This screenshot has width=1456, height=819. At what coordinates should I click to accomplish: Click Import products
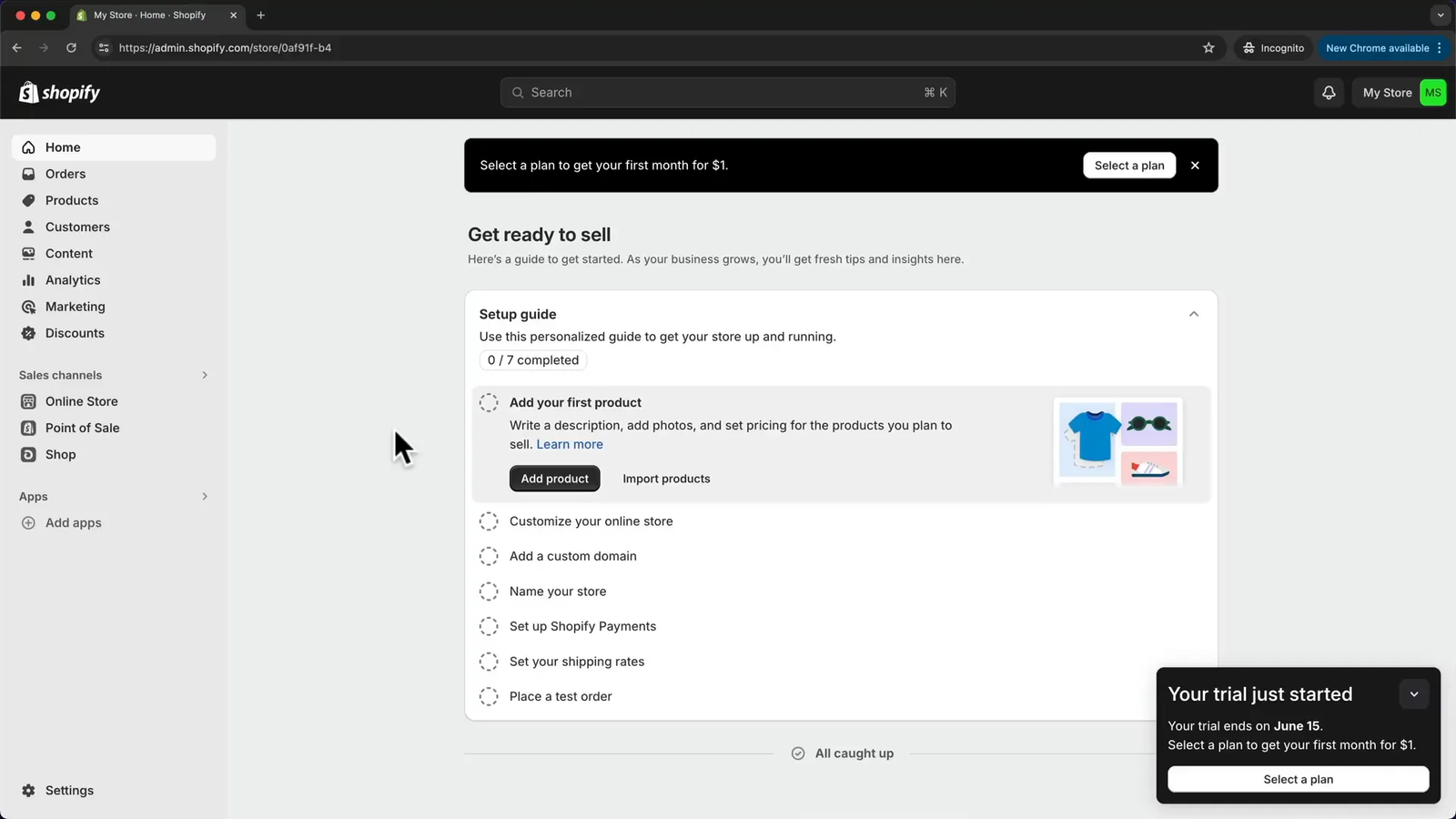click(666, 479)
